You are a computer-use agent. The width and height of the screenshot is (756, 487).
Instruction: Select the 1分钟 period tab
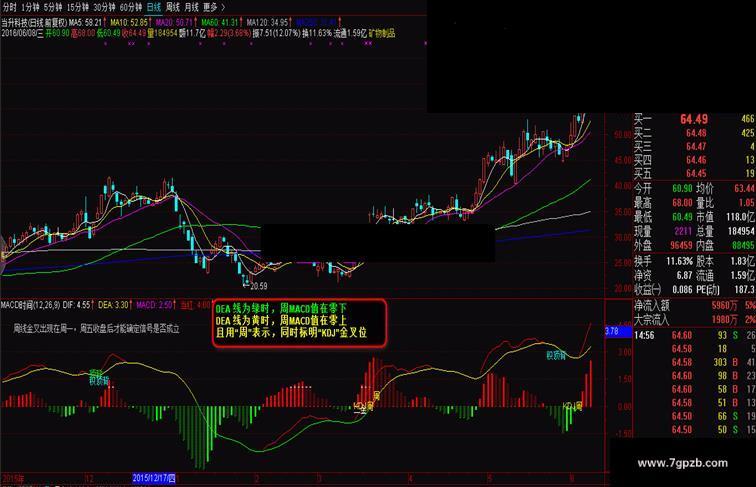(30, 7)
